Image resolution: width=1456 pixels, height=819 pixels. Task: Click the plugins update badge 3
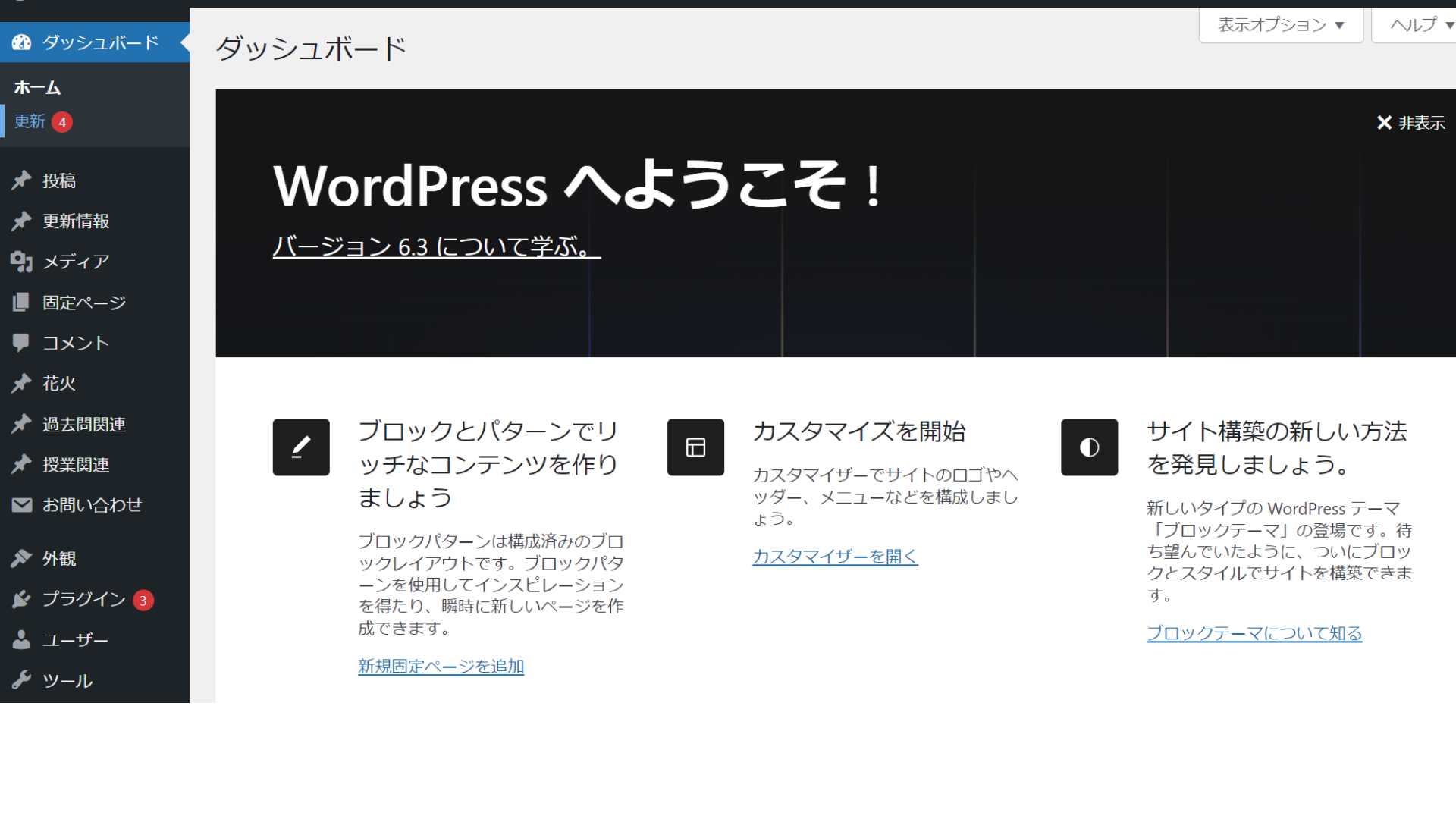pos(143,600)
